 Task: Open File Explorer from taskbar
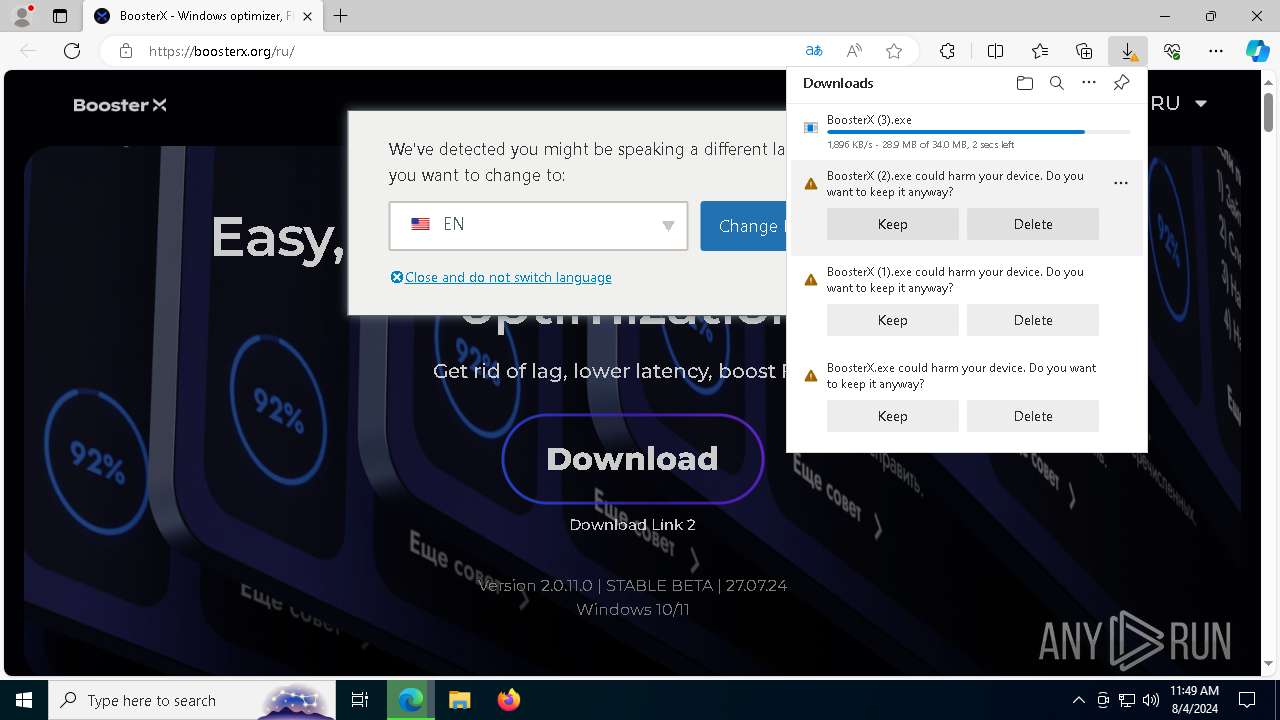pyautogui.click(x=460, y=700)
